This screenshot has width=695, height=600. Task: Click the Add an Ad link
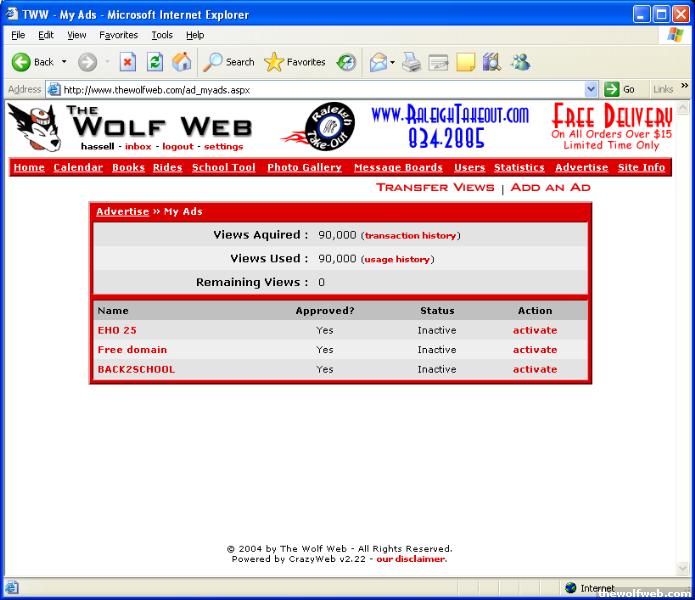pos(550,187)
